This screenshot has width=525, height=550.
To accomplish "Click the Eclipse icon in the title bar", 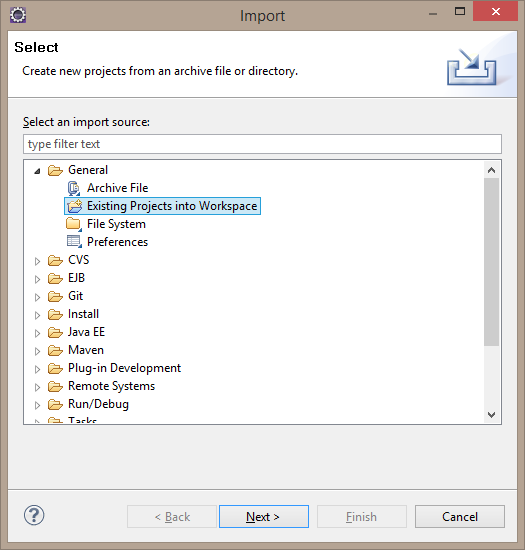I will tap(18, 15).
